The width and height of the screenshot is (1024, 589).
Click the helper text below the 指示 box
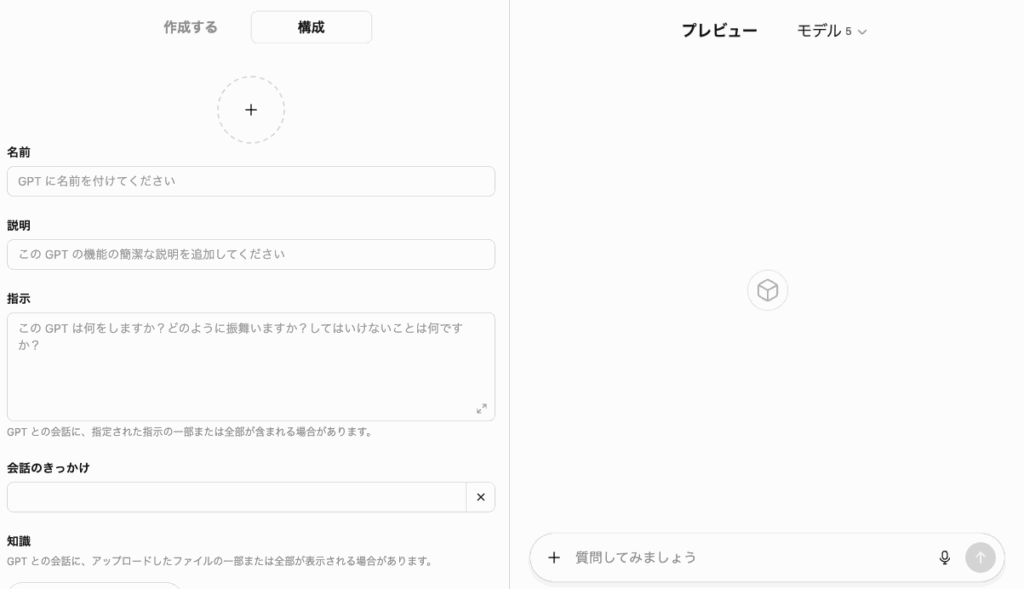pyautogui.click(x=190, y=432)
